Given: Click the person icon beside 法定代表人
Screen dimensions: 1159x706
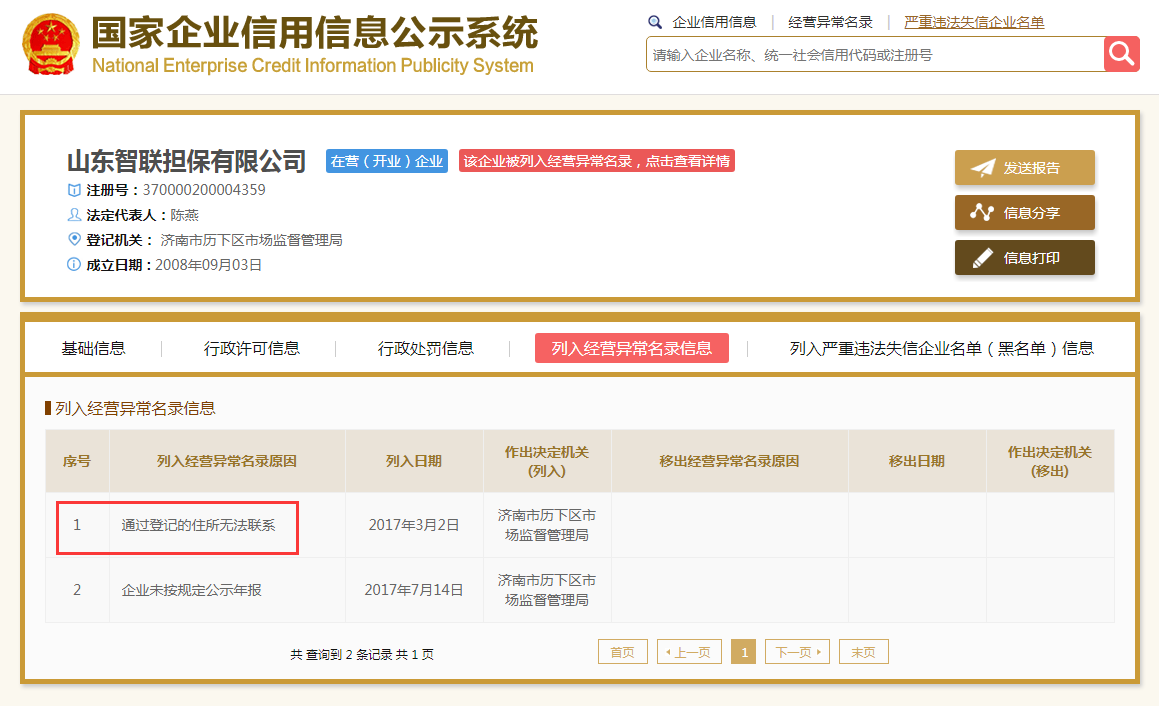Looking at the screenshot, I should pos(74,214).
